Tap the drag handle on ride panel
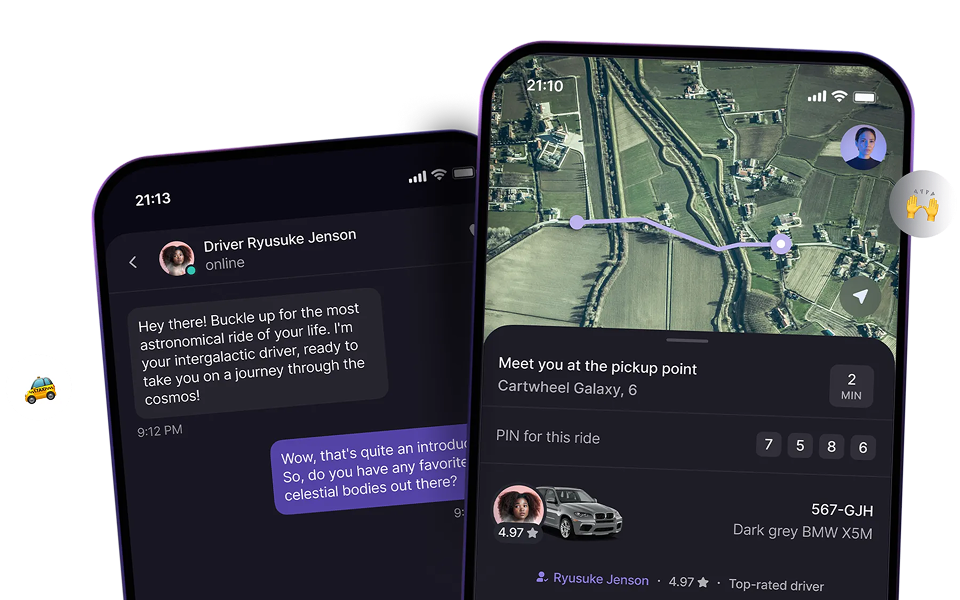This screenshot has height=600, width=960. coord(687,340)
